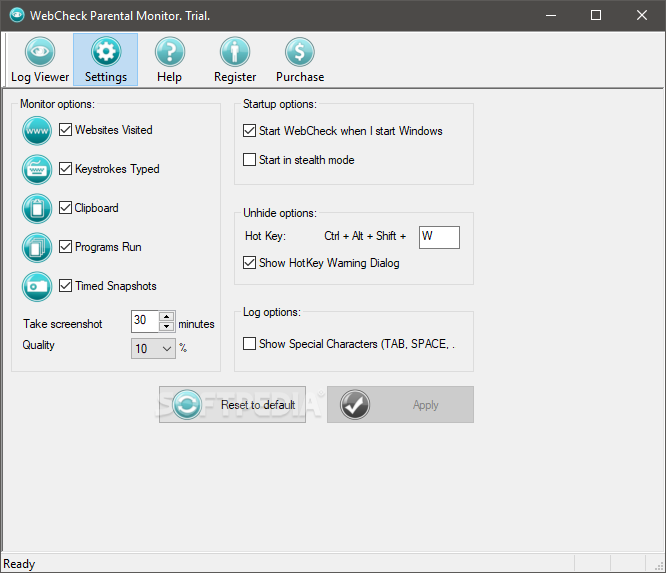Enable Start in stealth mode
This screenshot has width=666, height=573.
(249, 160)
